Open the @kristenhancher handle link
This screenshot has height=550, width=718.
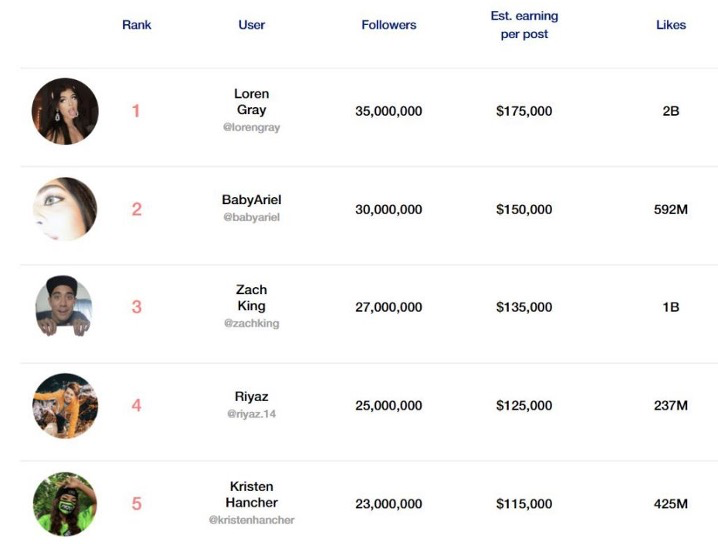point(252,521)
